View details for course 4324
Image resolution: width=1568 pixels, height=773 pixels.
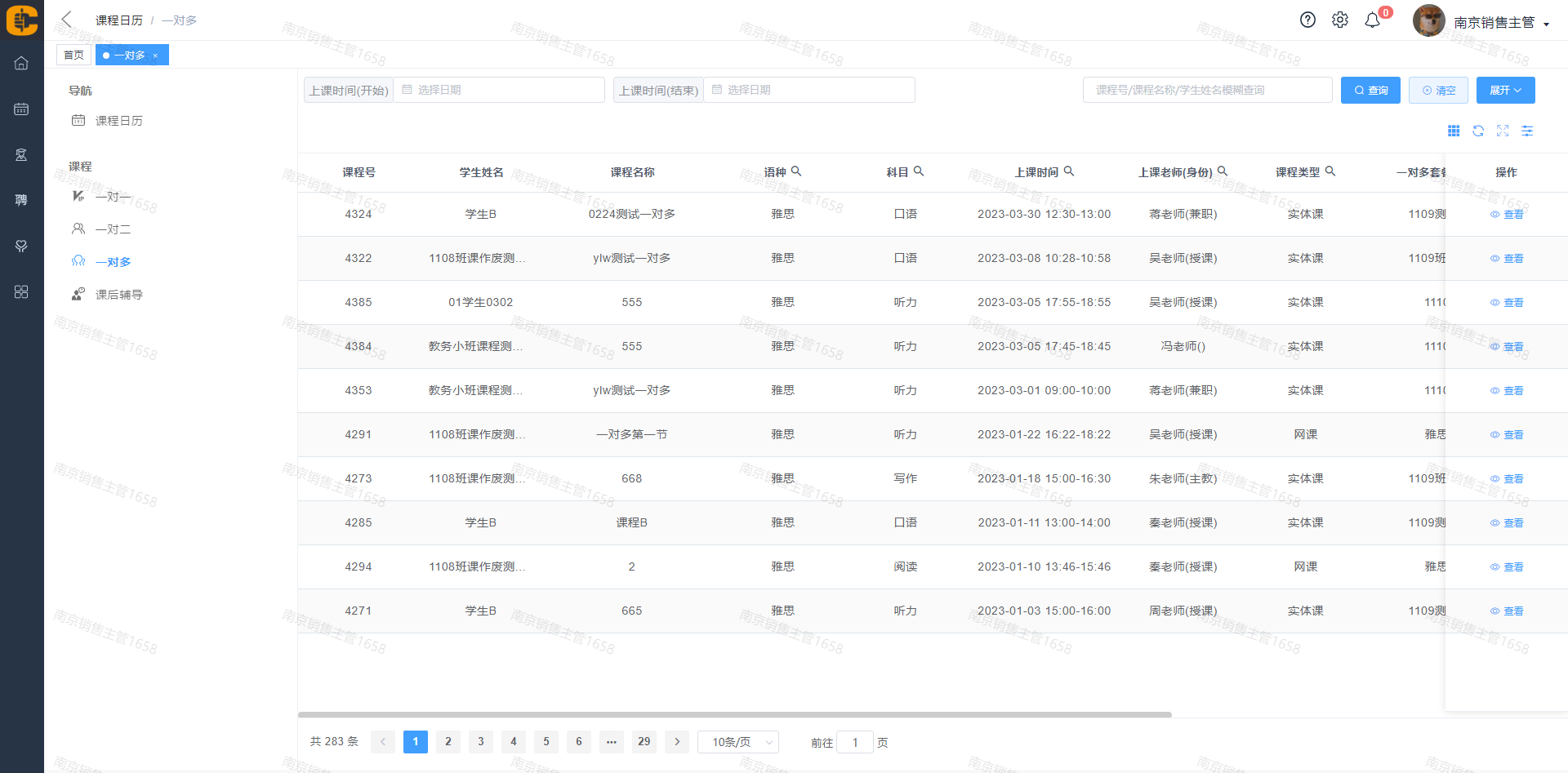pos(1507,215)
